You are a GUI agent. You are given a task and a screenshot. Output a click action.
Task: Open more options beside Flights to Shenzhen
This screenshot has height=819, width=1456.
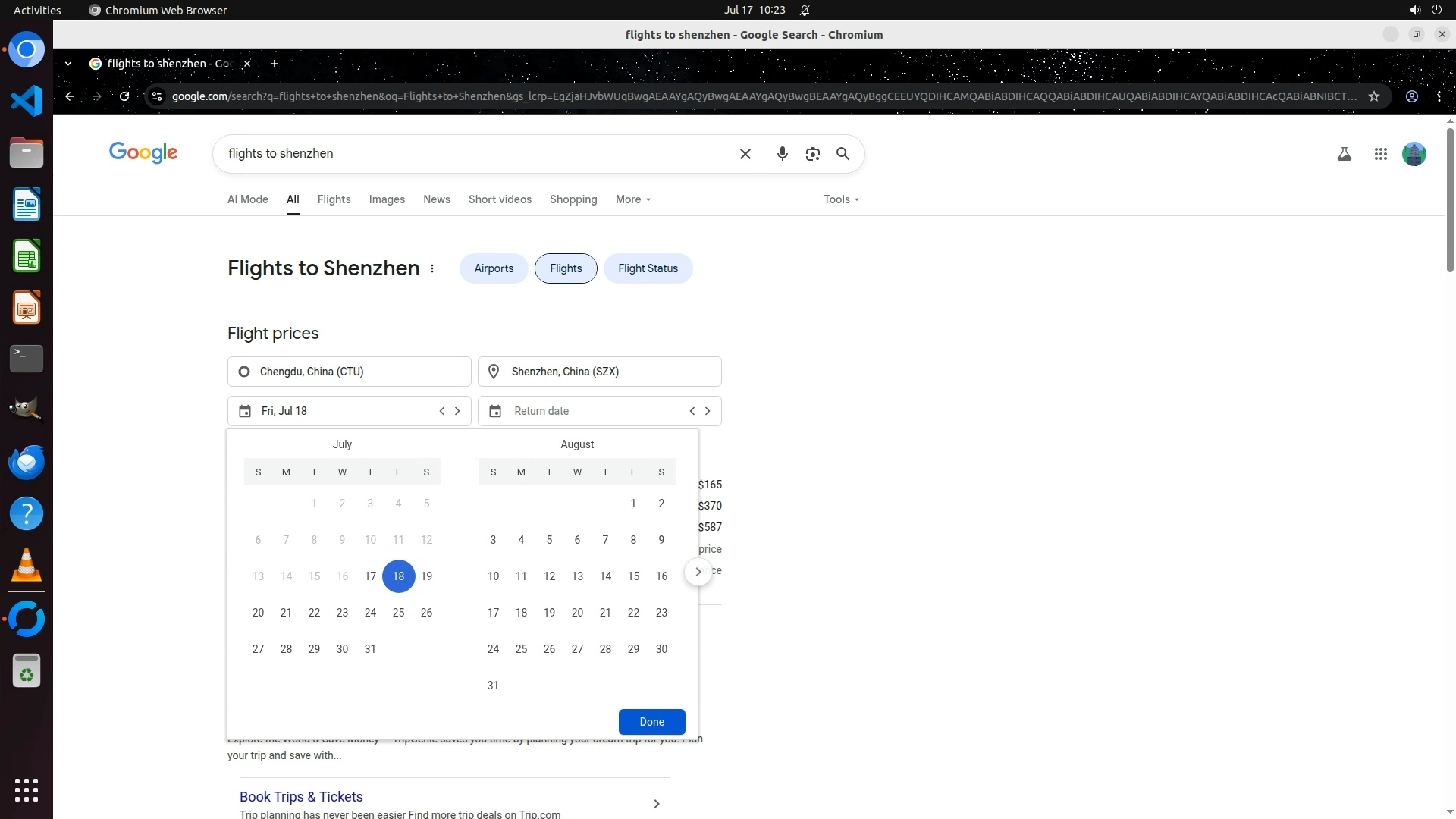(x=432, y=268)
